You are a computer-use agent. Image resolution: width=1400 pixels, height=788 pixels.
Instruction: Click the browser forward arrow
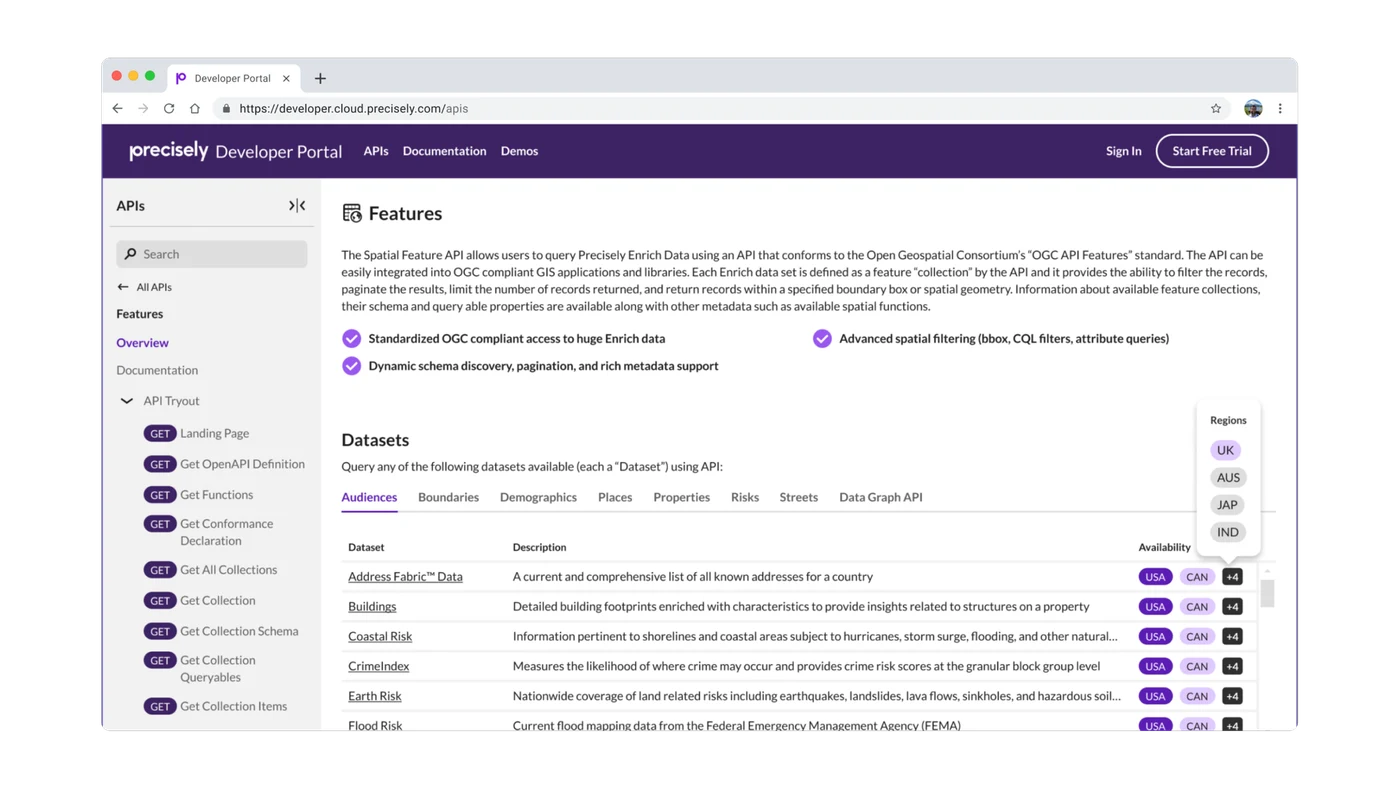coord(143,108)
